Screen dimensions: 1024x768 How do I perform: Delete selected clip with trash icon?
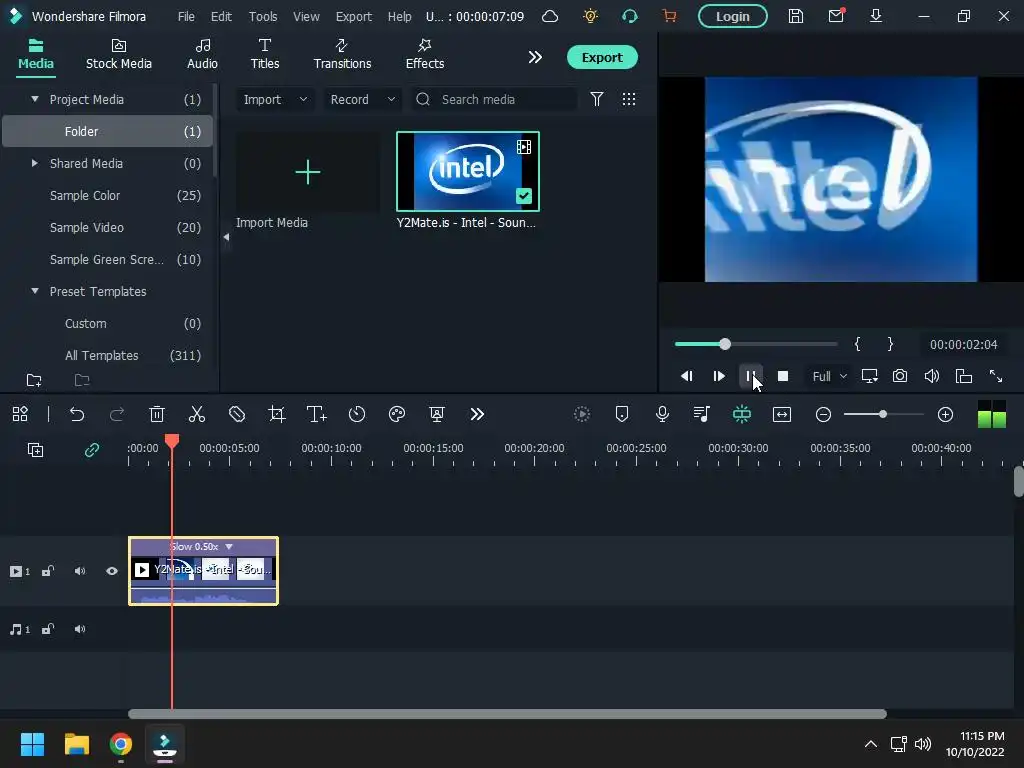(x=157, y=414)
